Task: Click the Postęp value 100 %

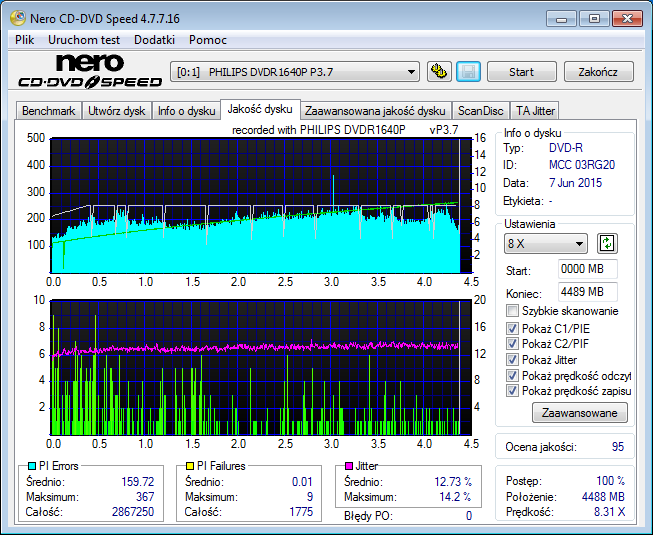Action: coord(611,481)
